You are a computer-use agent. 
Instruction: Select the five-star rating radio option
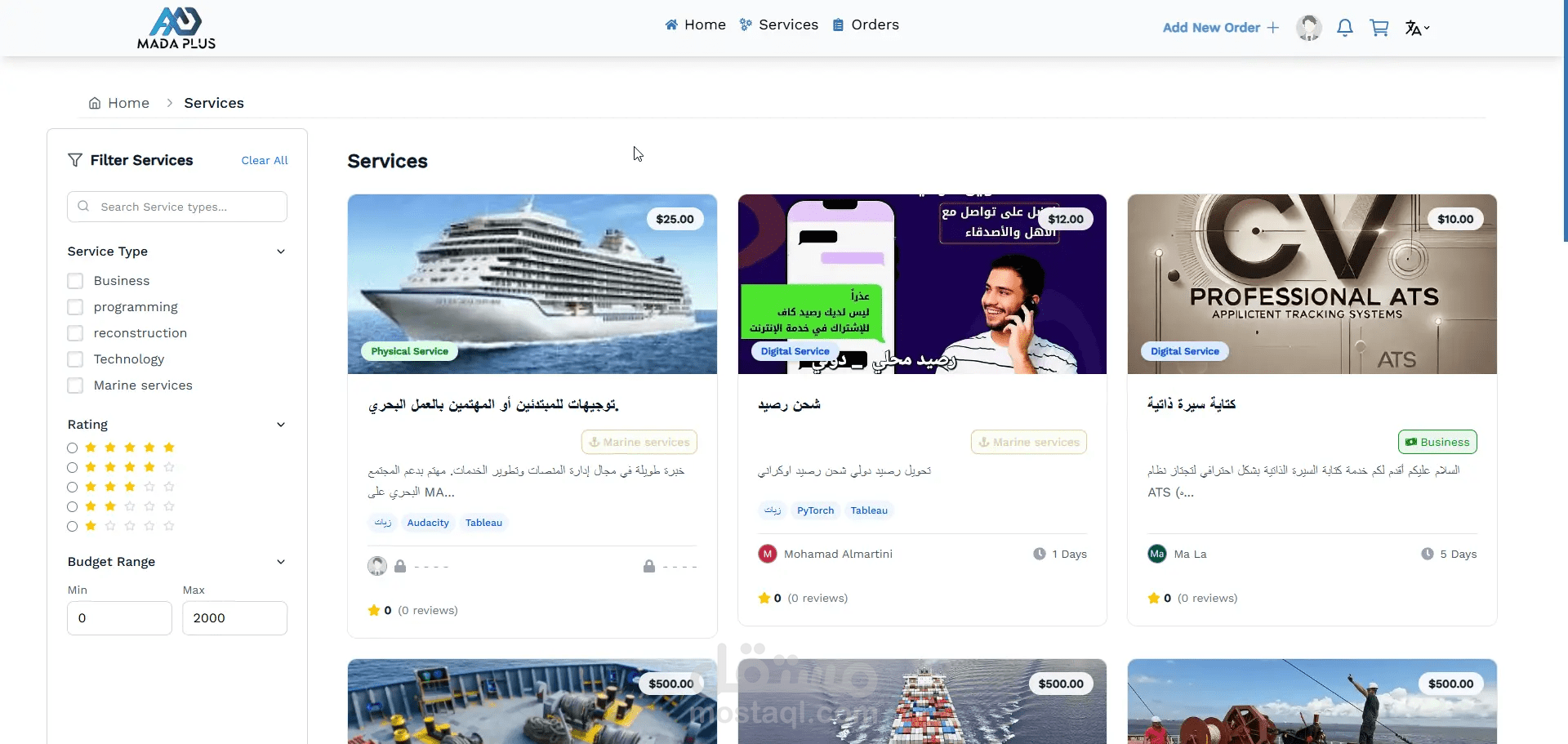coord(73,448)
